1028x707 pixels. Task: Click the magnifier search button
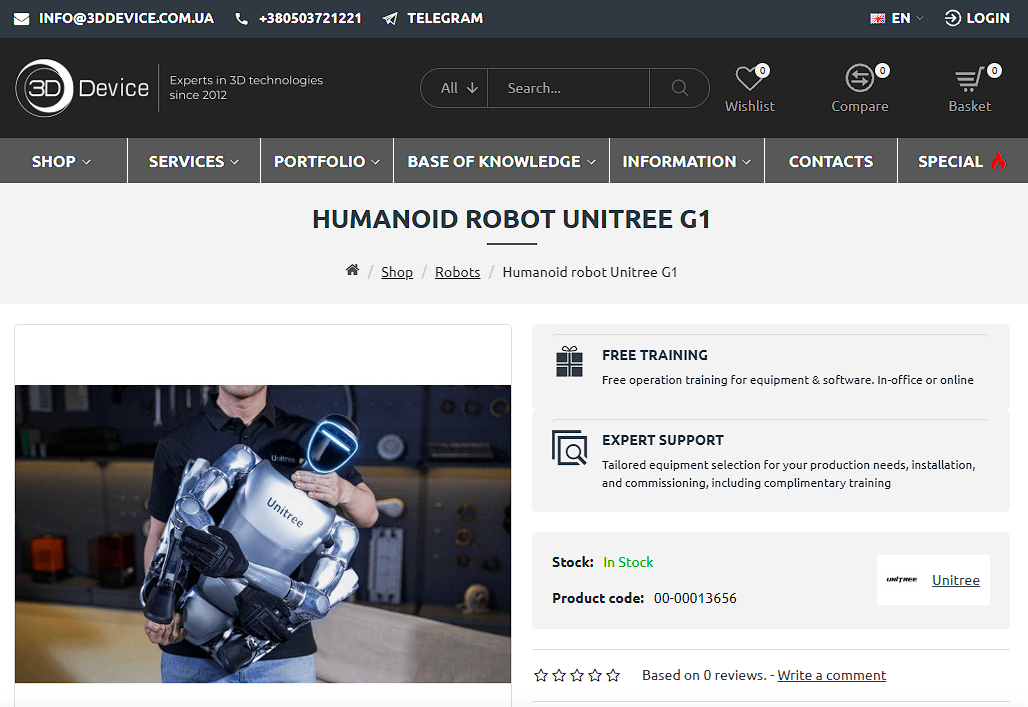(679, 88)
